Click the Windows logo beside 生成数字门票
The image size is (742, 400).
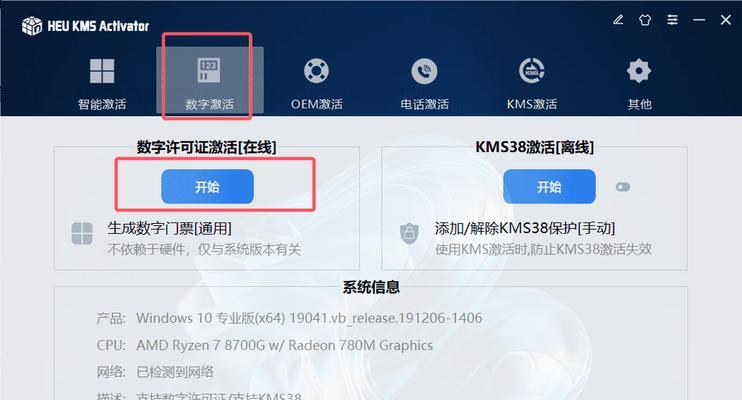pos(82,233)
